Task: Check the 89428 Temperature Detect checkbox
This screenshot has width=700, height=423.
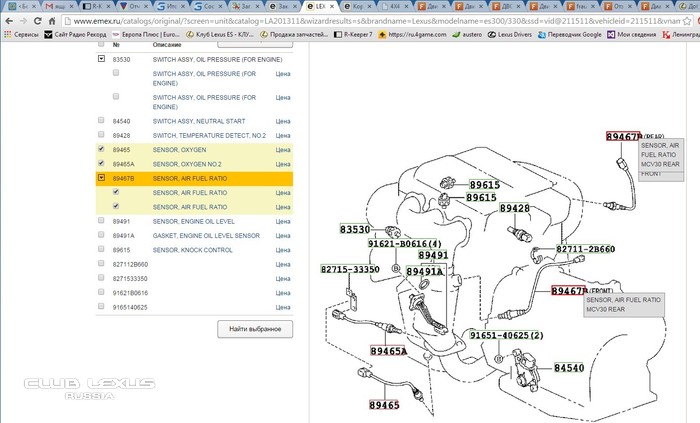Action: click(x=101, y=134)
